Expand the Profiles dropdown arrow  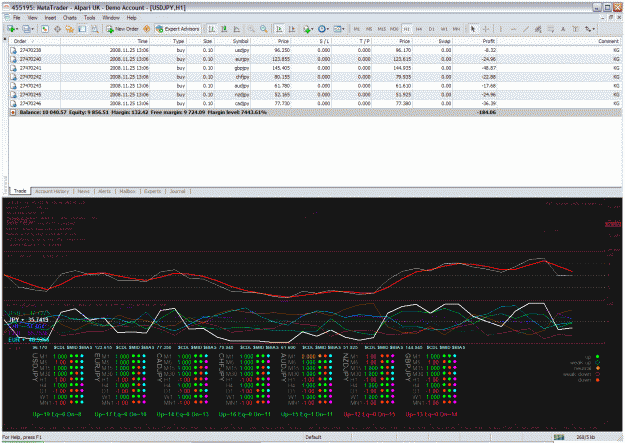(x=33, y=29)
